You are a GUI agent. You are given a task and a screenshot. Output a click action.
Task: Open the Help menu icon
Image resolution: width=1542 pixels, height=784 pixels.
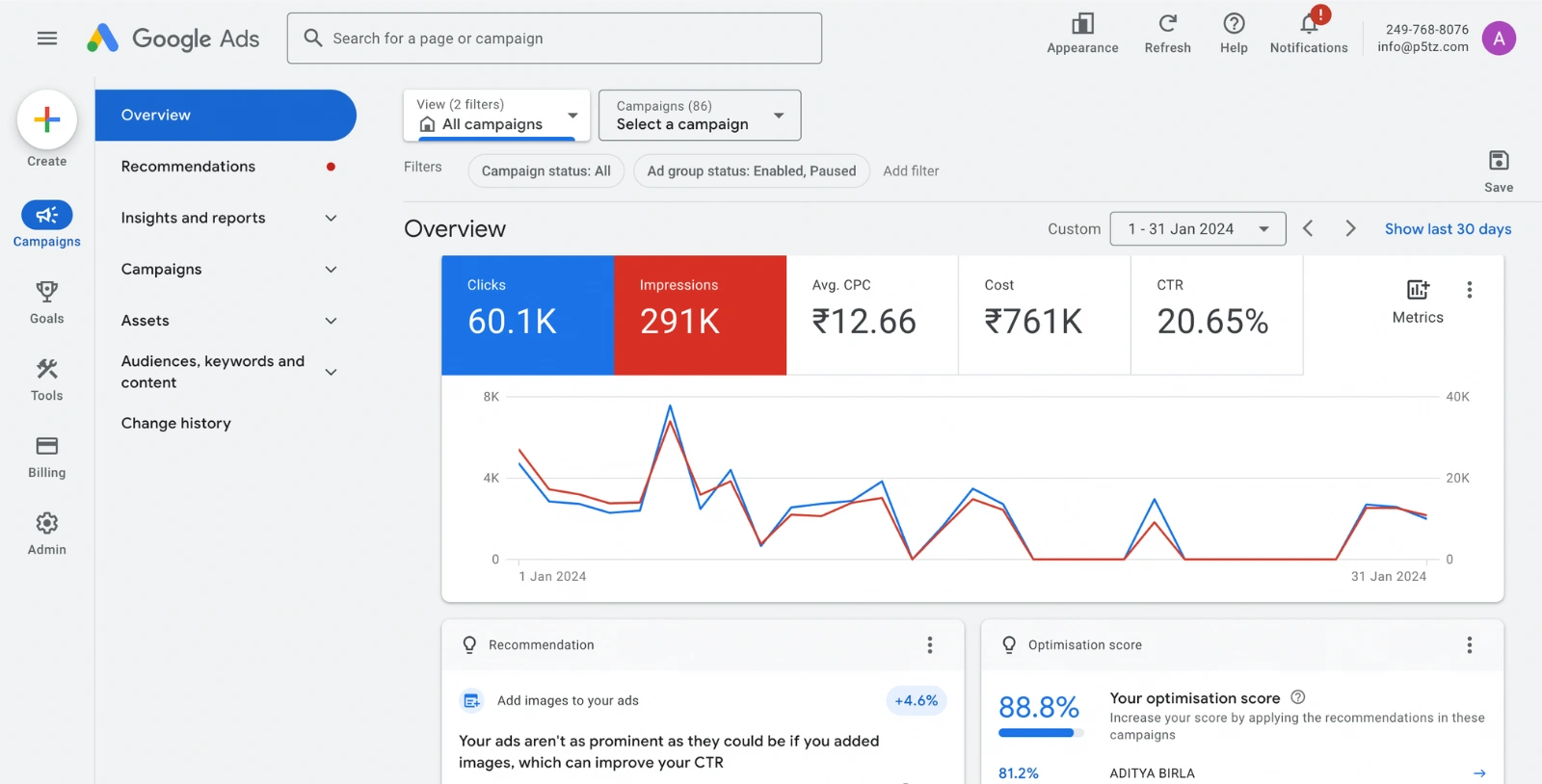coord(1234,23)
